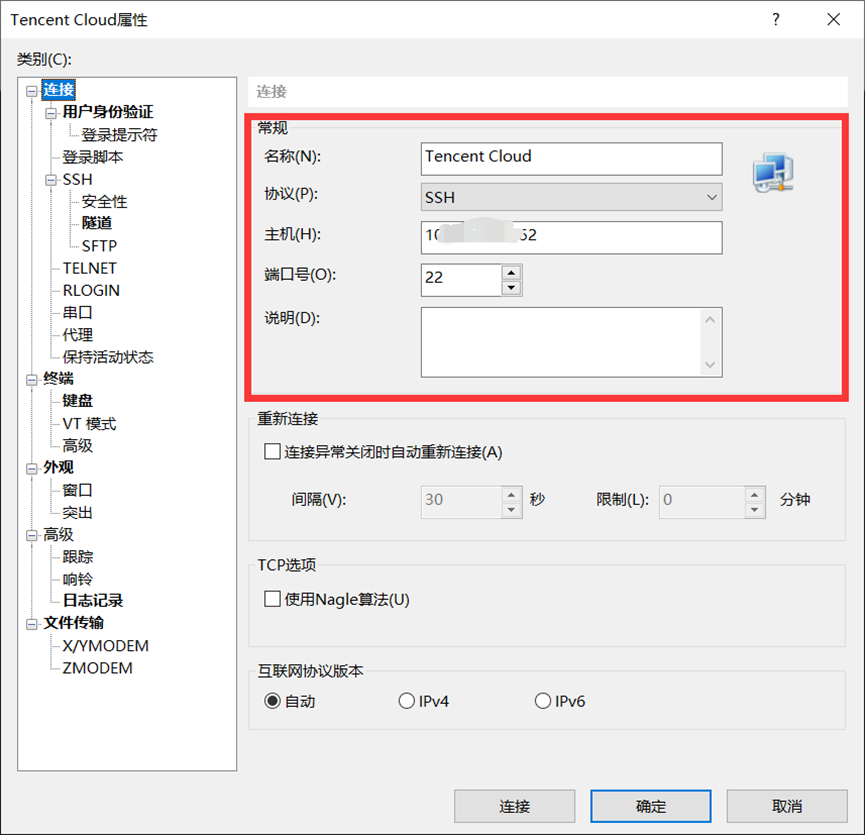Click the down arrow of description scrollbar
Viewport: 865px width, 835px height.
point(710,365)
